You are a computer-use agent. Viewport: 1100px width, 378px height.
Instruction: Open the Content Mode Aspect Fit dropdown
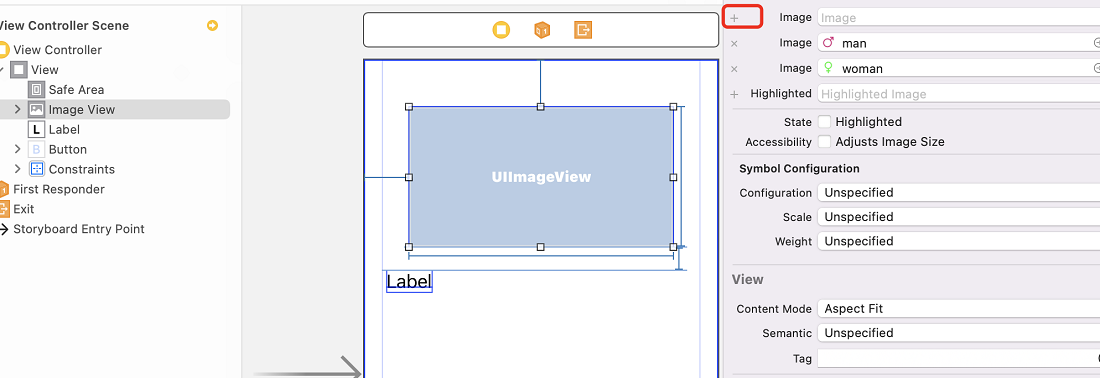[958, 309]
